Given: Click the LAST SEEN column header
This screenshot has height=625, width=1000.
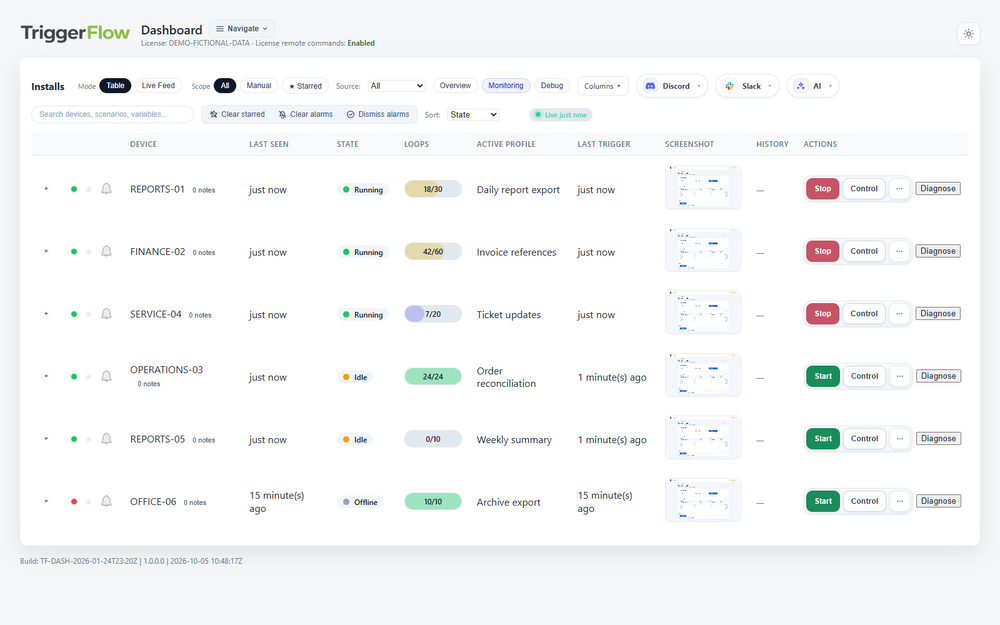Looking at the screenshot, I should click(268, 144).
